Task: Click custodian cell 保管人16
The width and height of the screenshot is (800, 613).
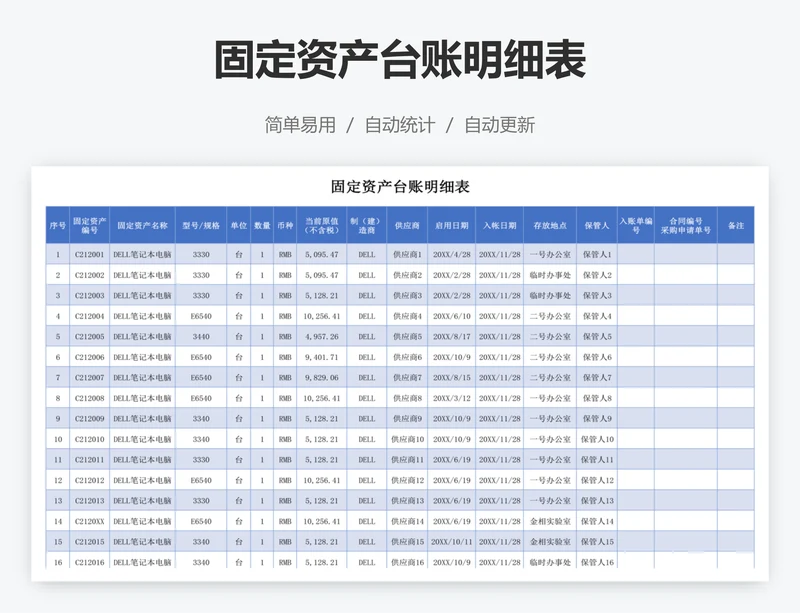Action: pyautogui.click(x=597, y=562)
